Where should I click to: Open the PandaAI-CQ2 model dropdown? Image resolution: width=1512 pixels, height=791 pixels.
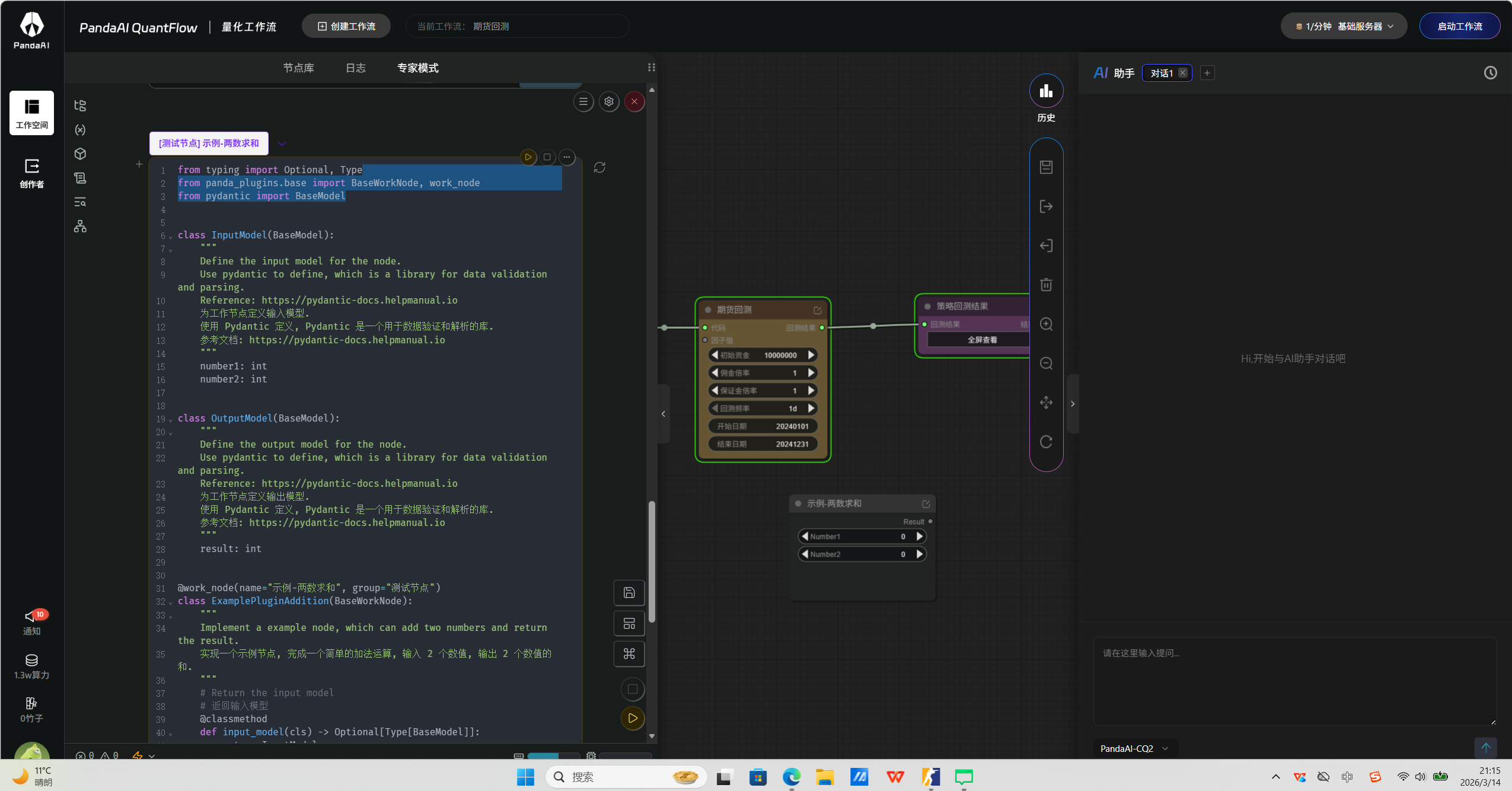[1134, 748]
